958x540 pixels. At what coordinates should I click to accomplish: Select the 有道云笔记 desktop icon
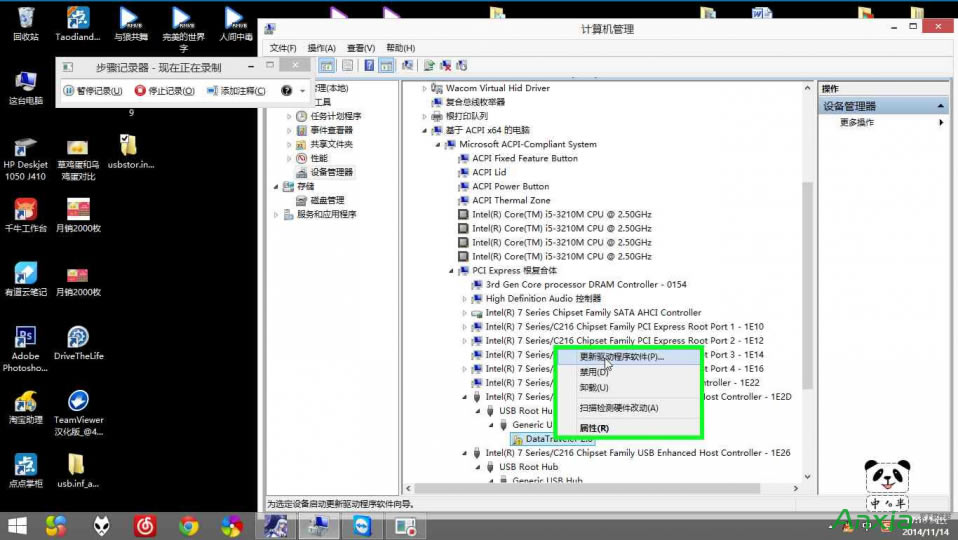26,279
